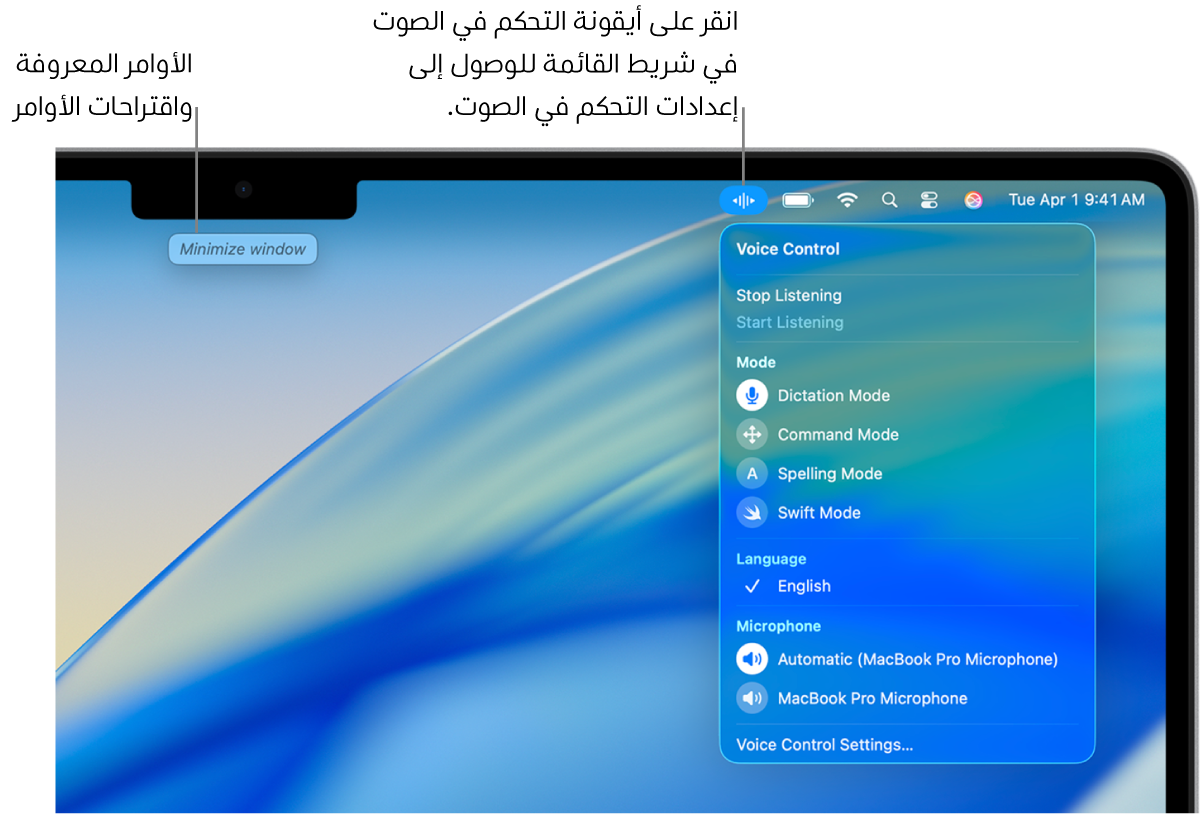
Task: Click the Dictation Mode microphone icon
Action: click(x=752, y=395)
